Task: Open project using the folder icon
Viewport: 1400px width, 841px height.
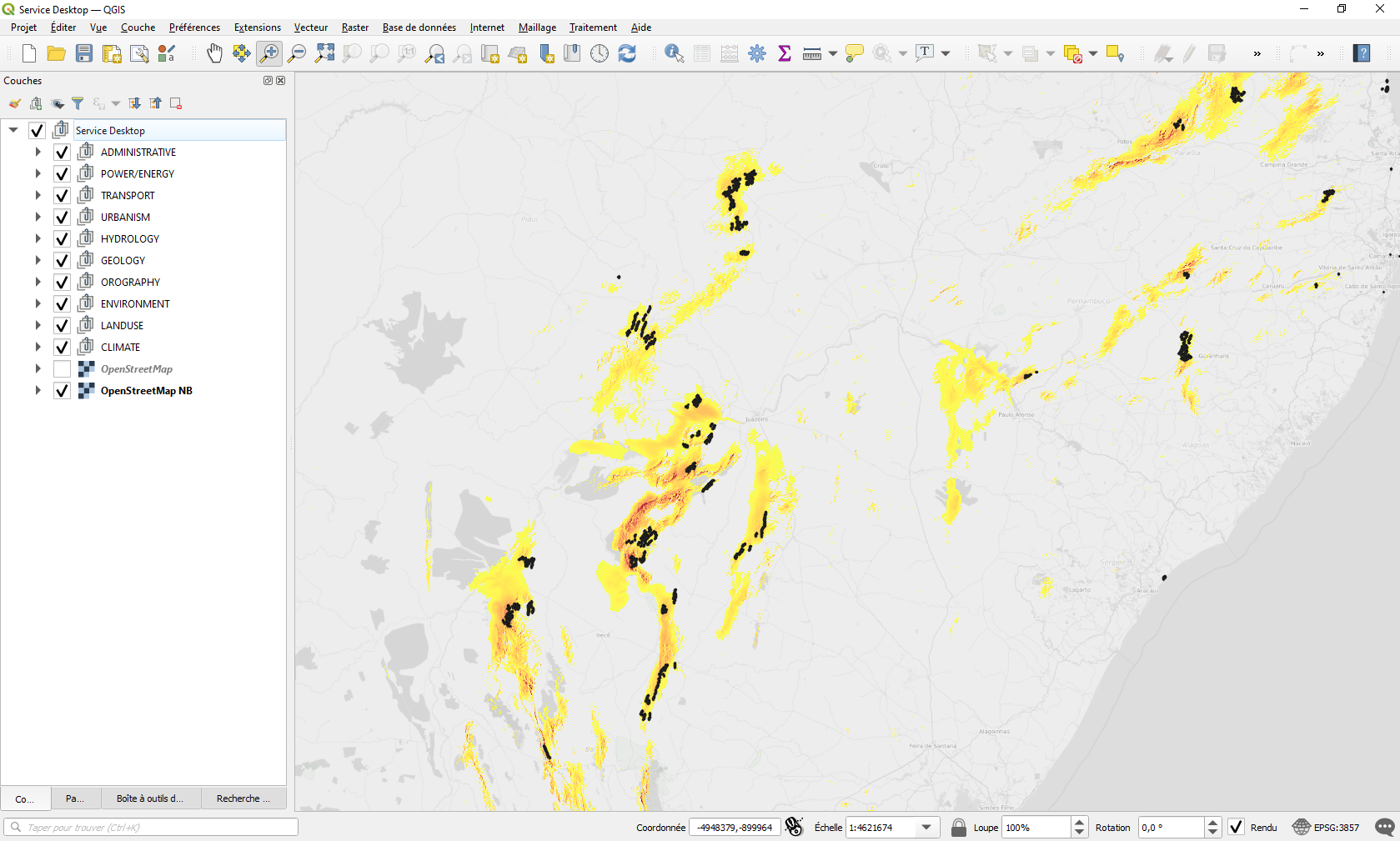Action: pyautogui.click(x=57, y=53)
